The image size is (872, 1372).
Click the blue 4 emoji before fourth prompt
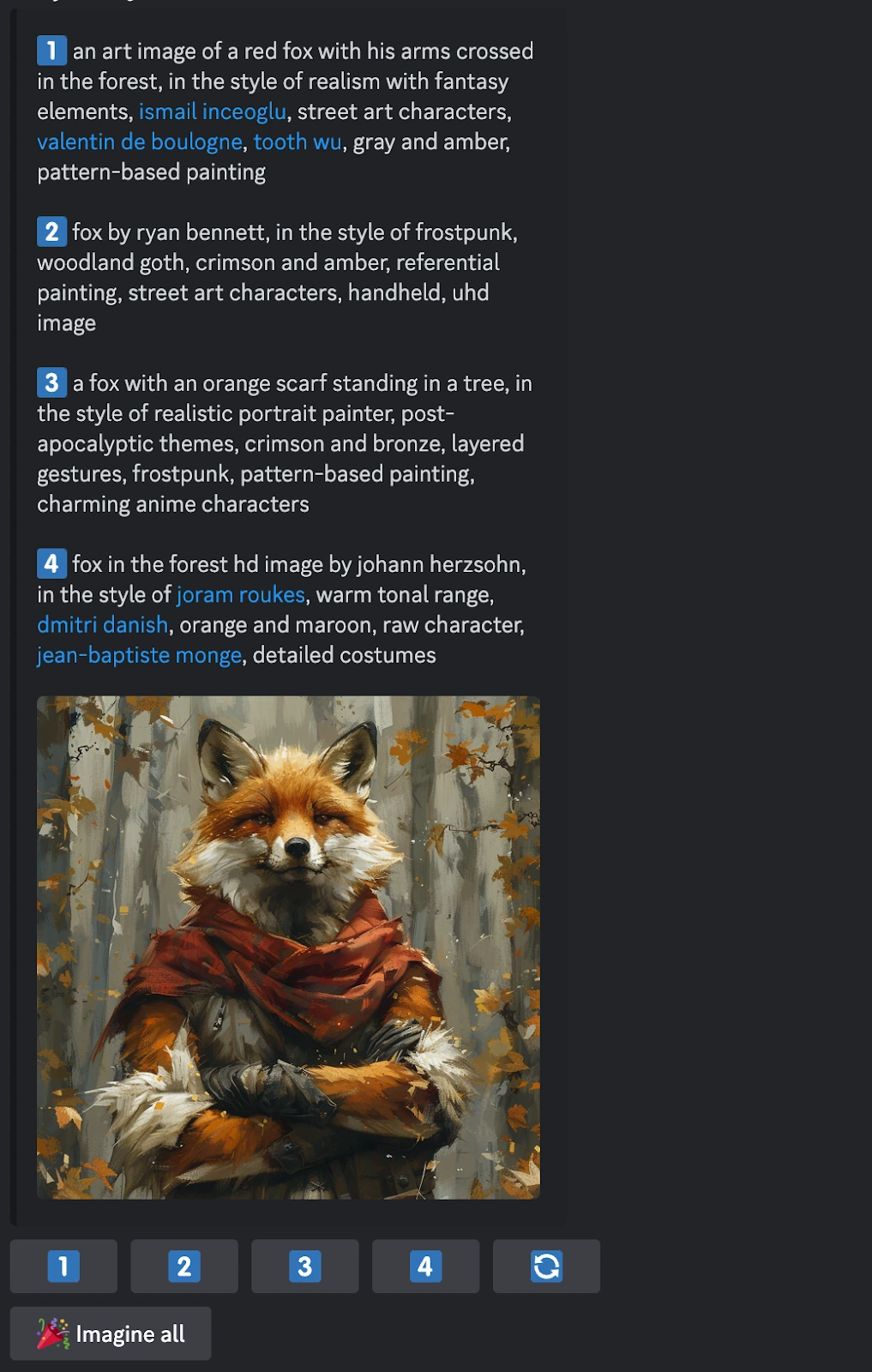click(51, 563)
